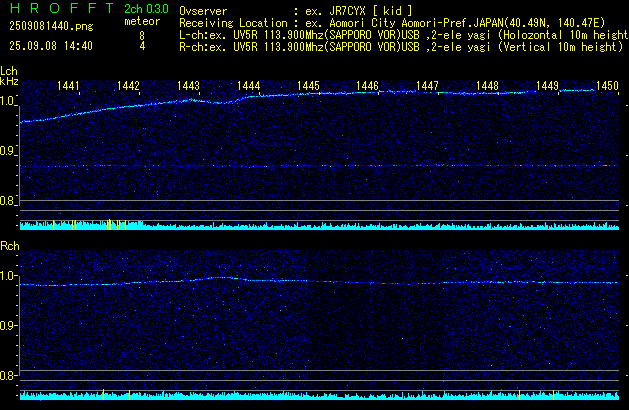The width and height of the screenshot is (629, 410).
Task: Click time marker 1443
Action: pos(188,86)
